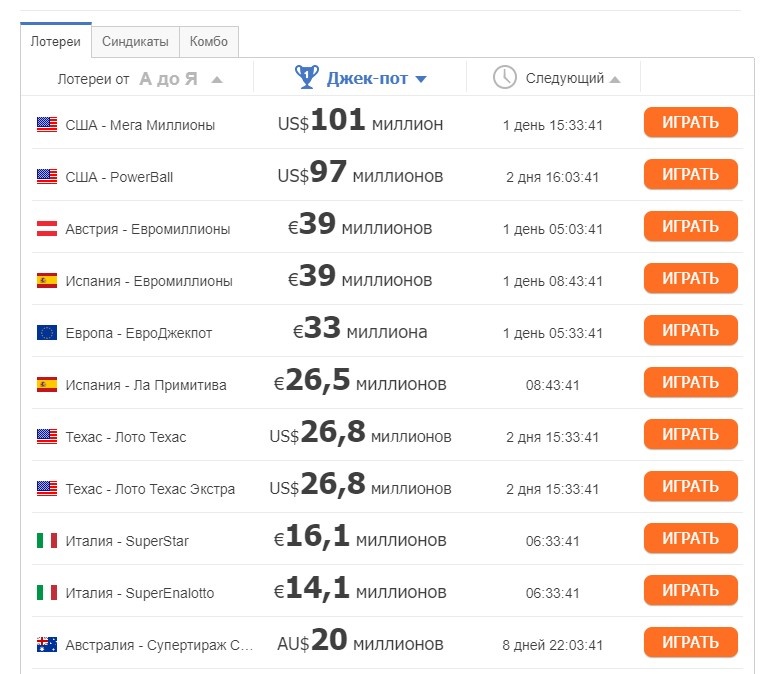Click the US$97 миллионов jackpot amount

click(x=361, y=173)
